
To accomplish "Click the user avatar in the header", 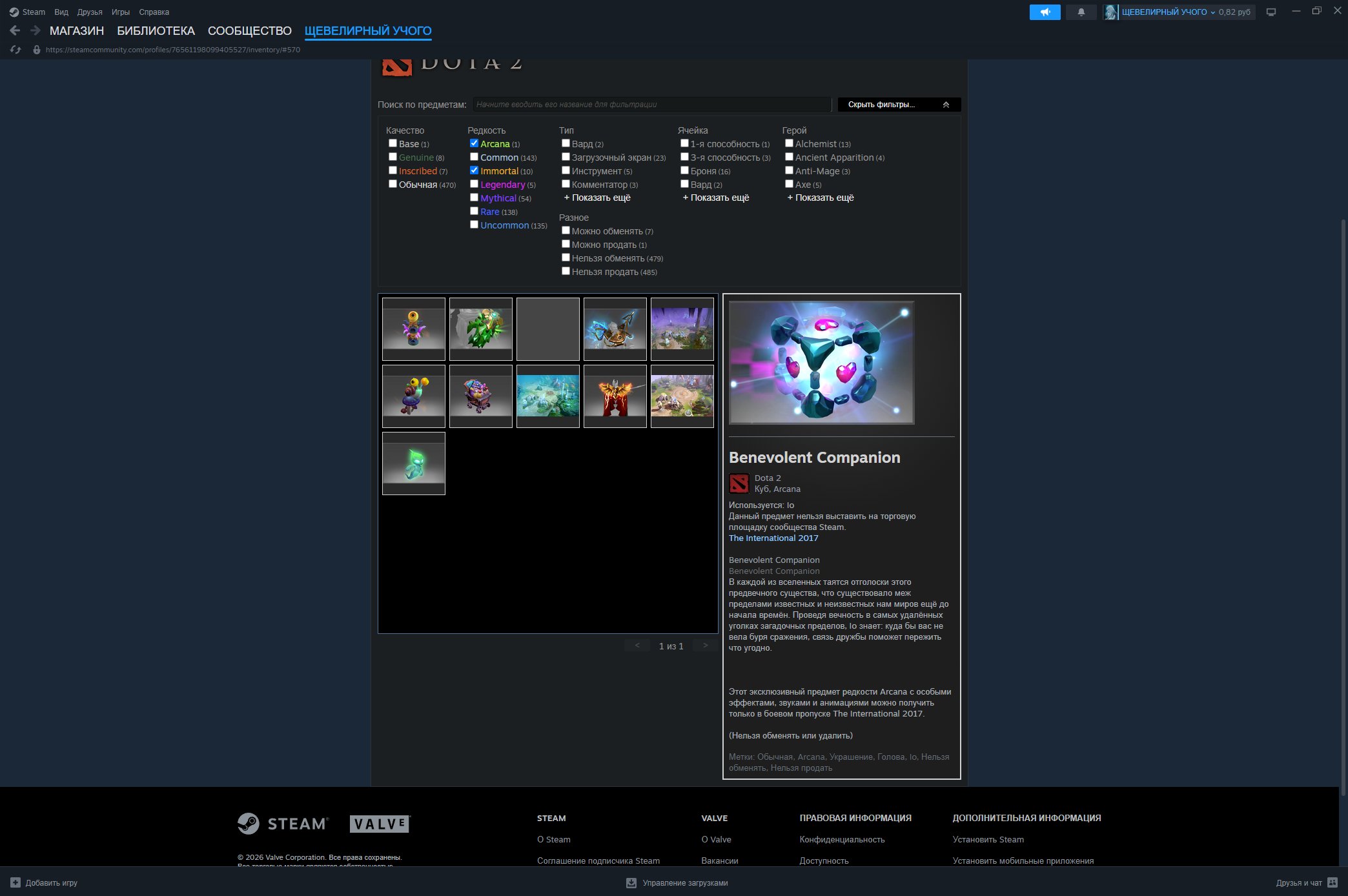I will [1110, 12].
